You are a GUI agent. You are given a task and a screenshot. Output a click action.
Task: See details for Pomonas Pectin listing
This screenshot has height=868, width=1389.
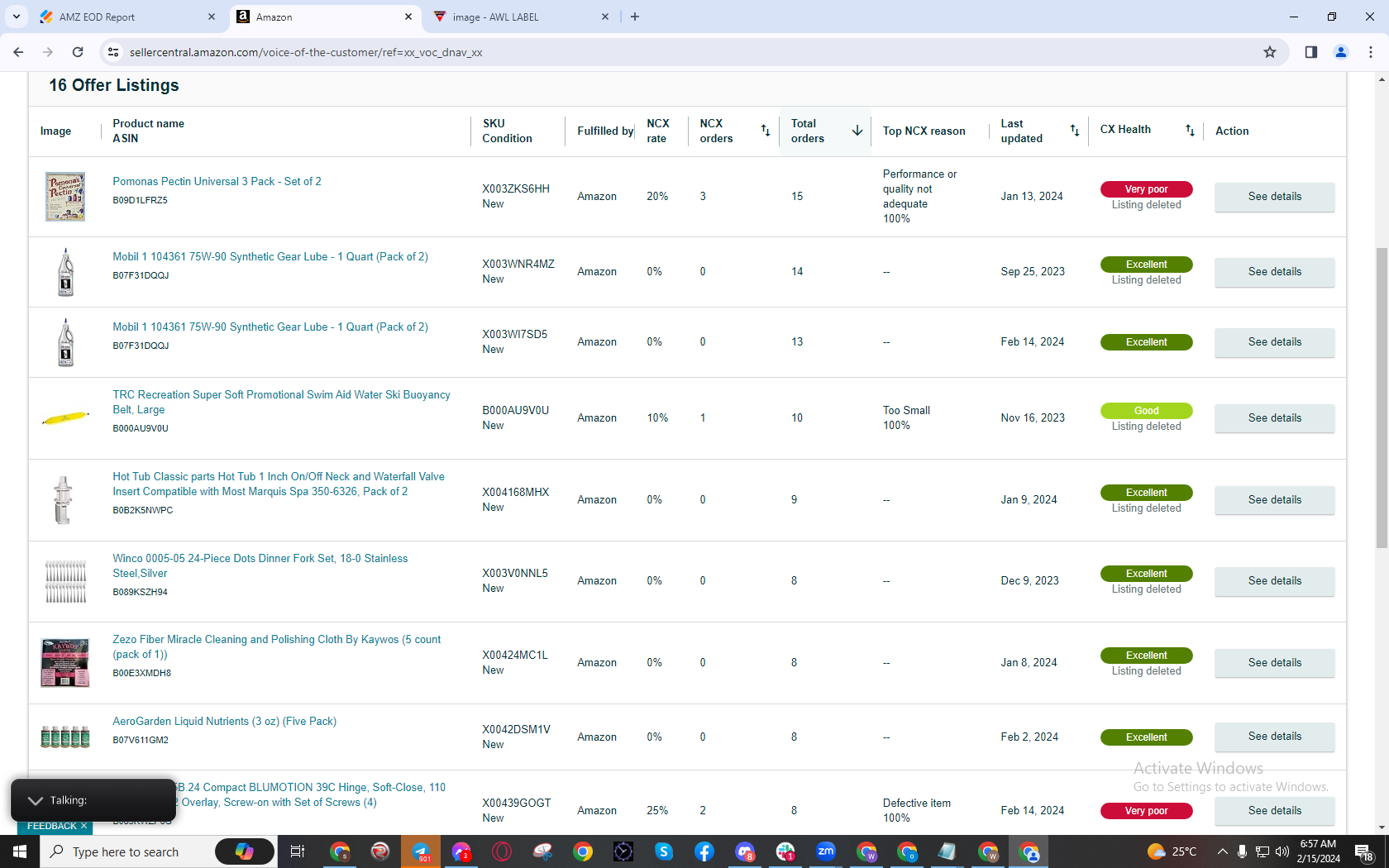click(1274, 197)
